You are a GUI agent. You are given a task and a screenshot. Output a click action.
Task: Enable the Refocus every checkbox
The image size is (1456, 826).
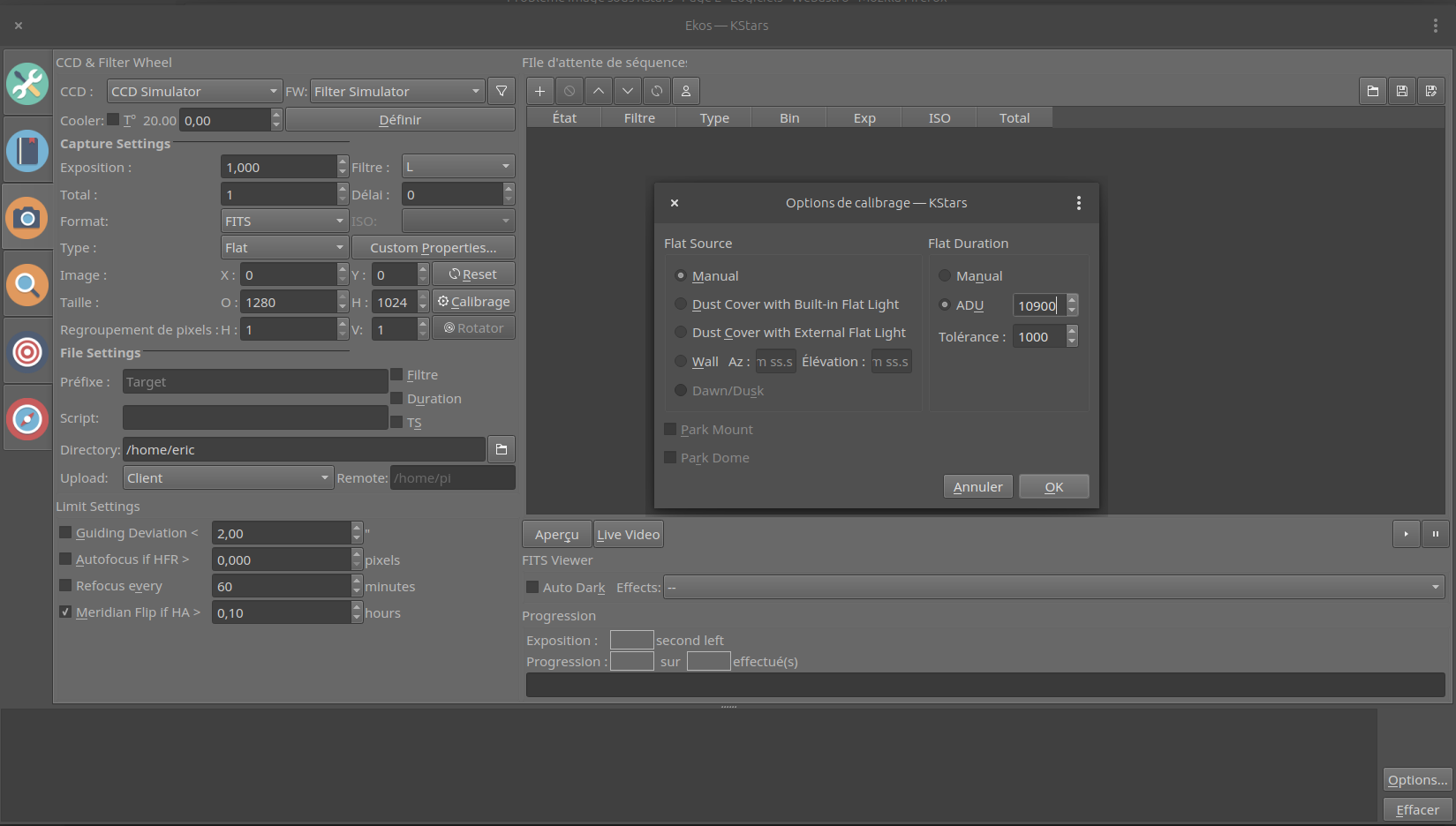[65, 585]
